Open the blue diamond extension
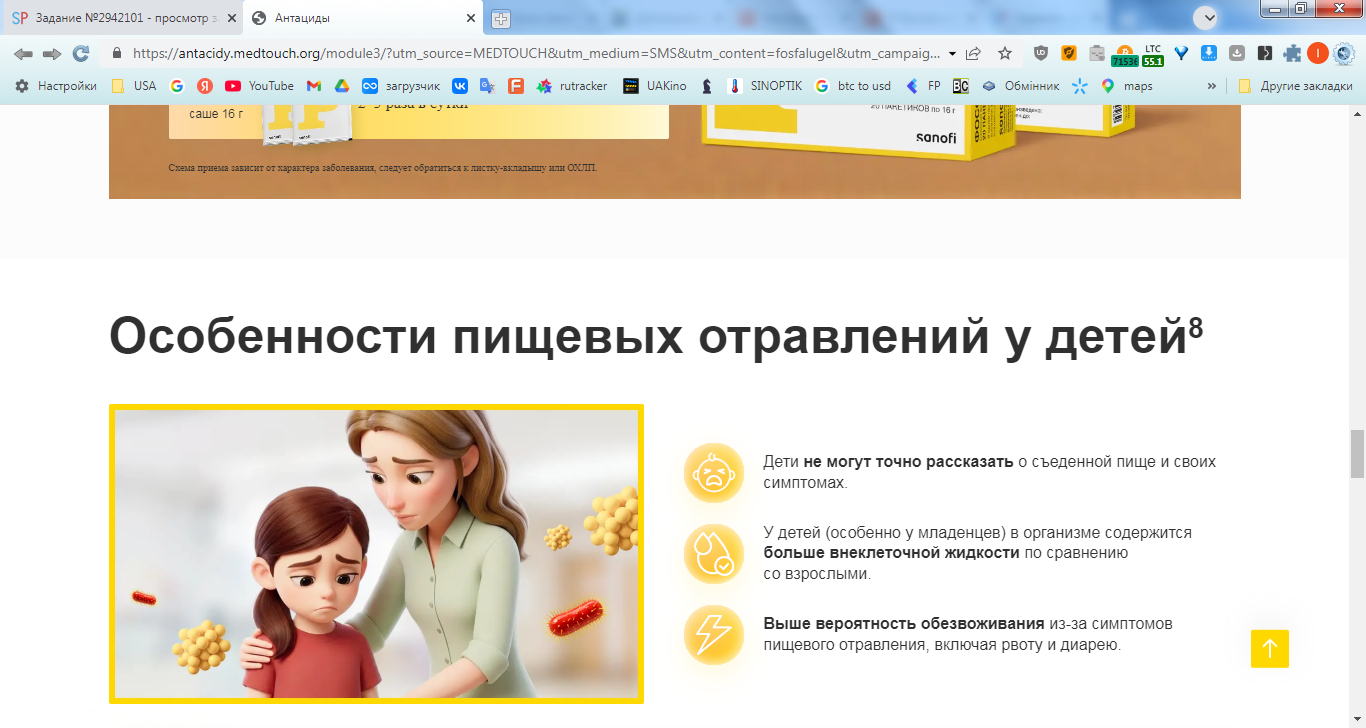The height and width of the screenshot is (728, 1366). click(x=1181, y=54)
